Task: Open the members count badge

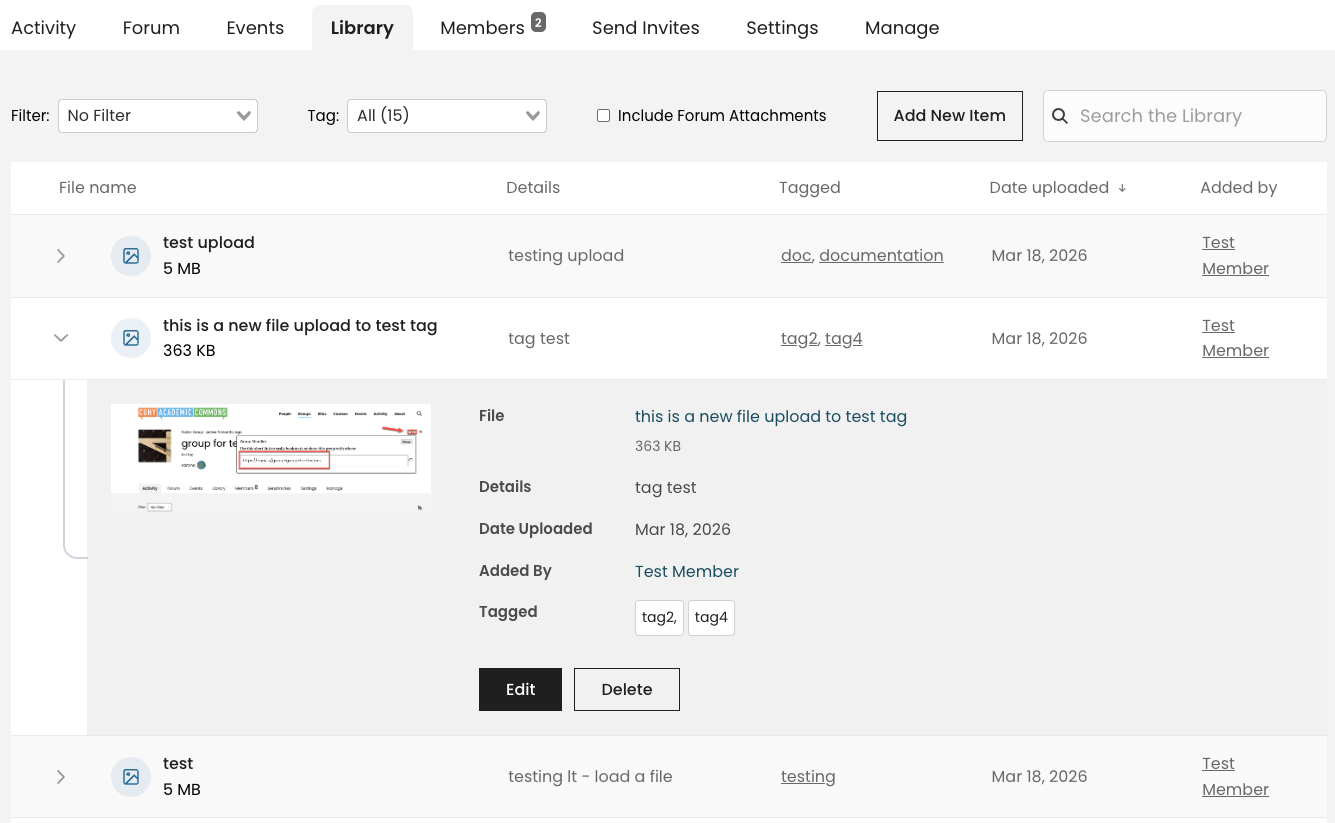Action: coord(538,22)
